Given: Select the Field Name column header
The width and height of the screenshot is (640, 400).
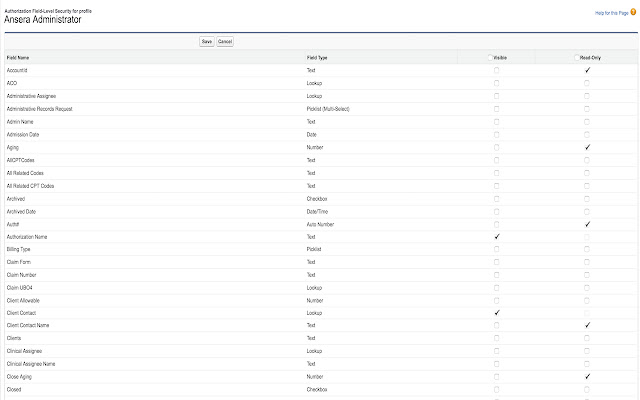Looking at the screenshot, I should pos(18,58).
